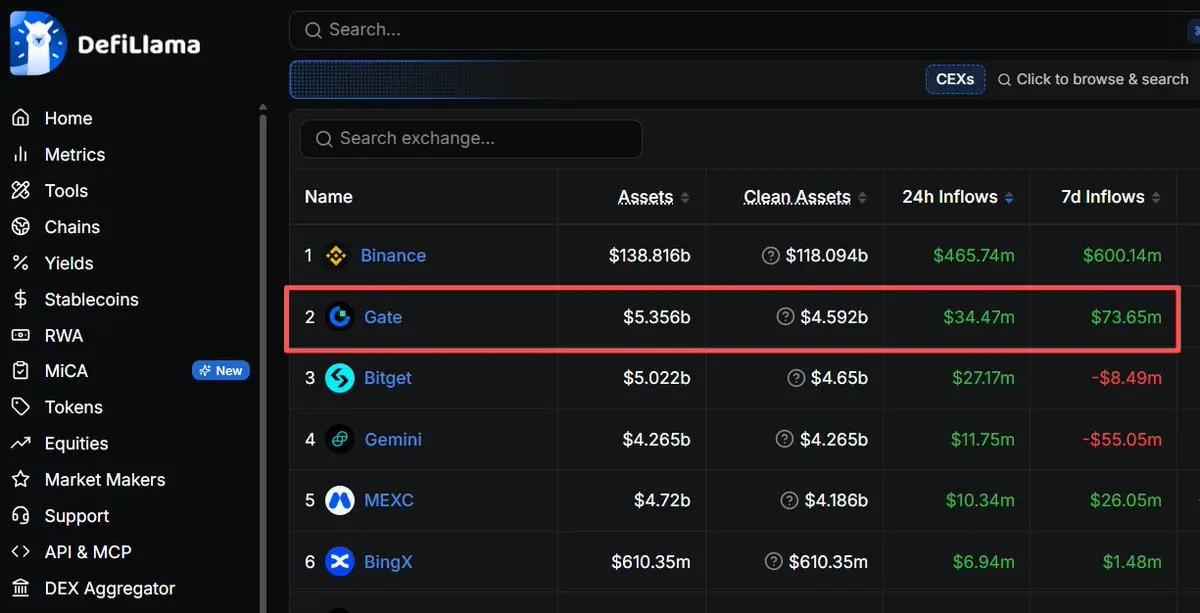Click Gemini 7d inflow -$55.05m
This screenshot has width=1200, height=613.
click(1122, 439)
